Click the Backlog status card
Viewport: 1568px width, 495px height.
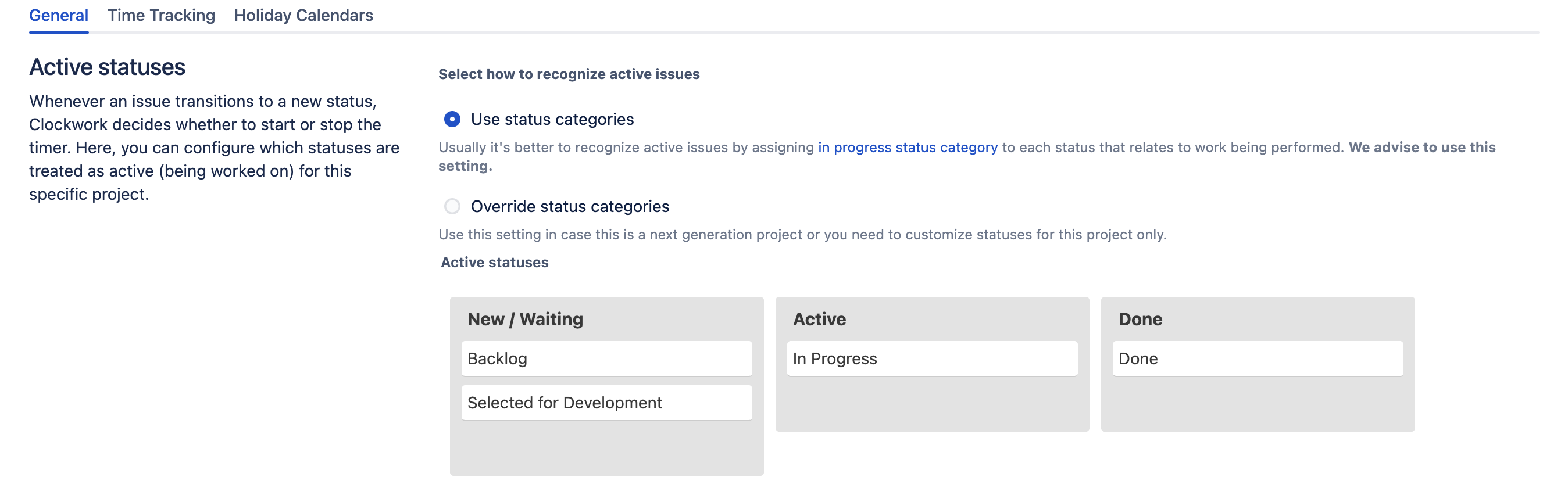tap(606, 358)
